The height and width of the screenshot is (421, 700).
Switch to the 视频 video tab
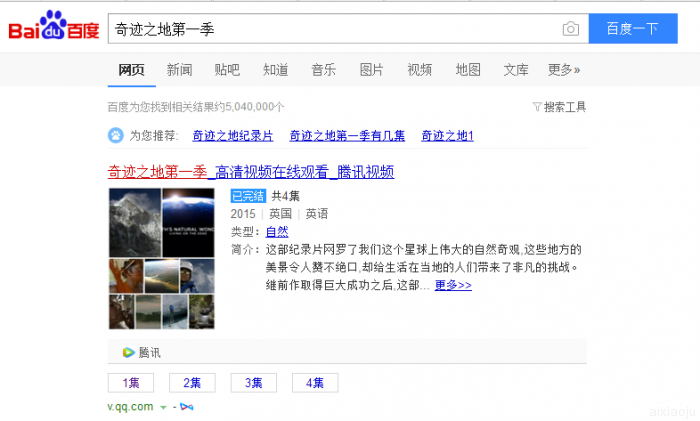point(419,70)
